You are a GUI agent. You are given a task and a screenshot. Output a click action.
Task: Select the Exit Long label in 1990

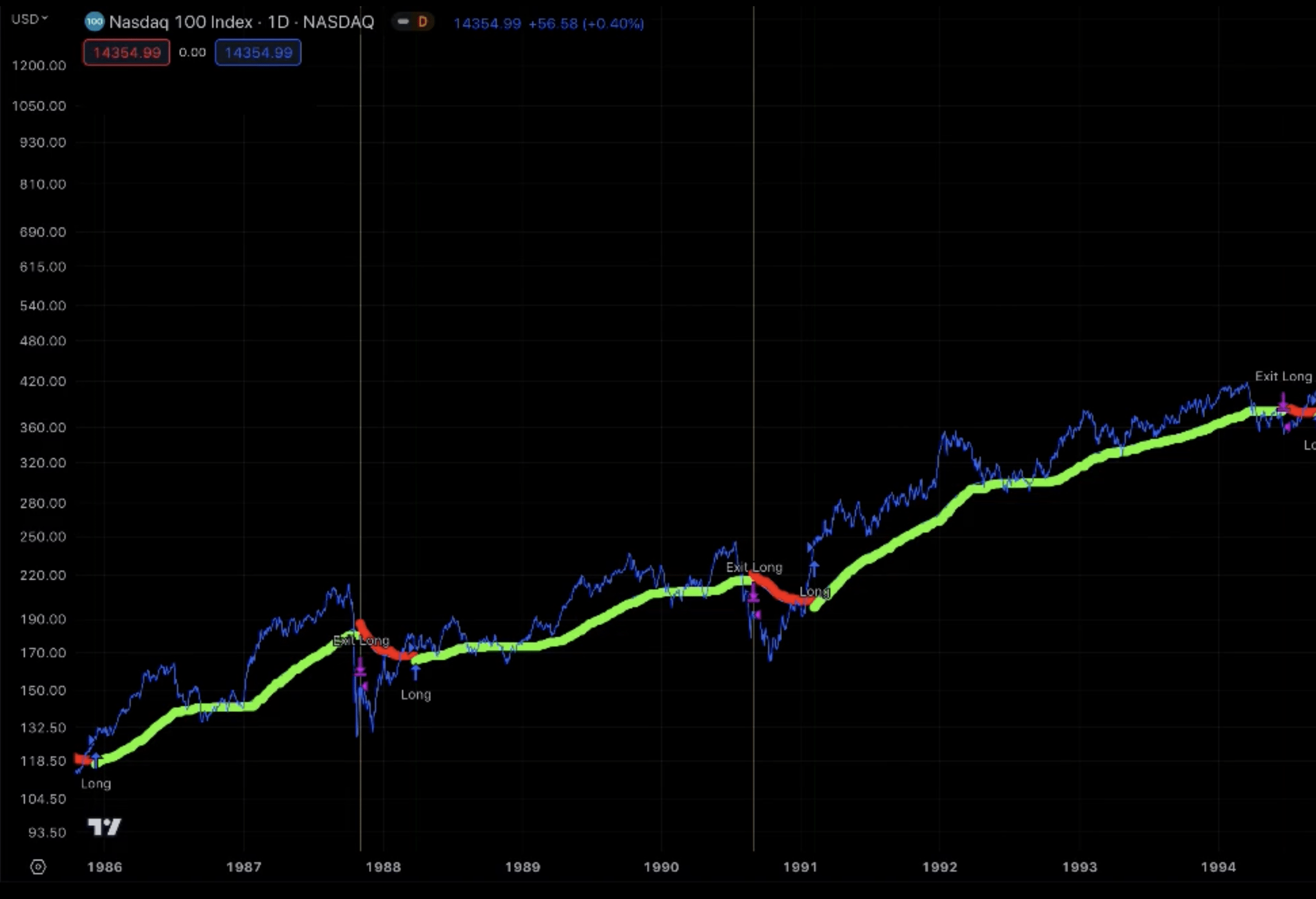(x=754, y=567)
